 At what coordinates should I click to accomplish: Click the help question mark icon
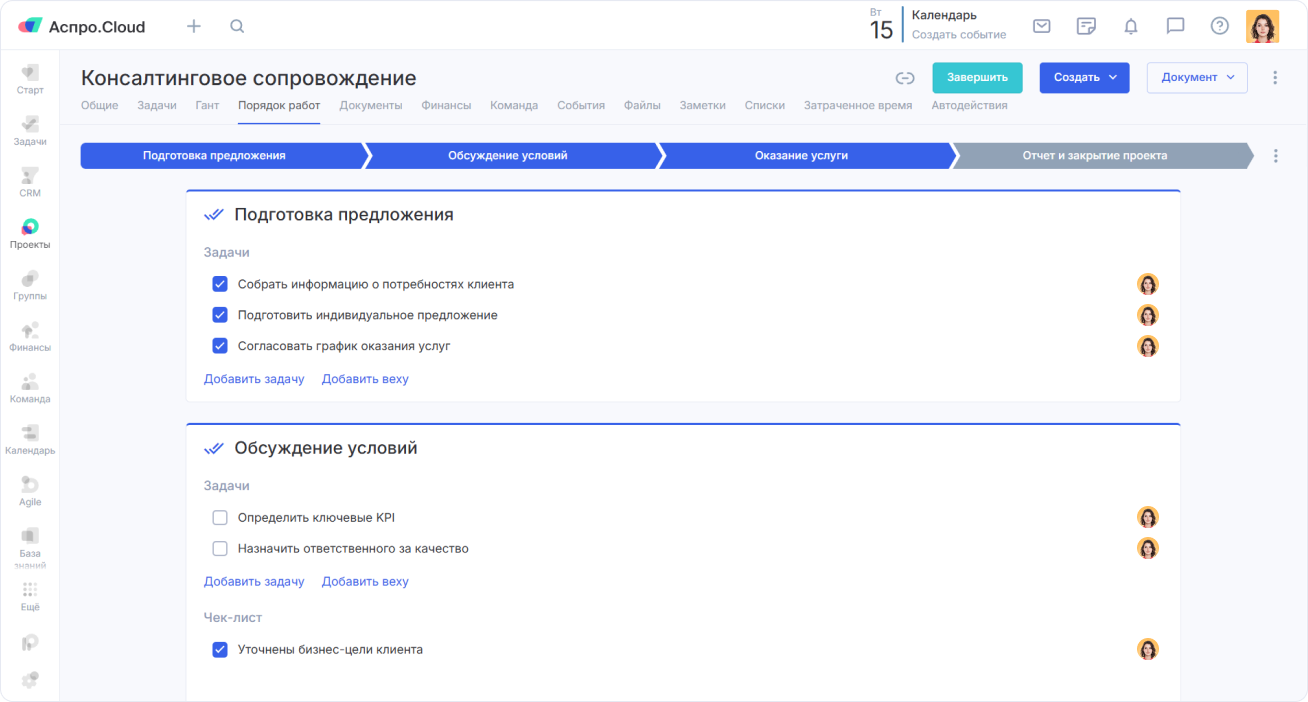coord(1220,26)
